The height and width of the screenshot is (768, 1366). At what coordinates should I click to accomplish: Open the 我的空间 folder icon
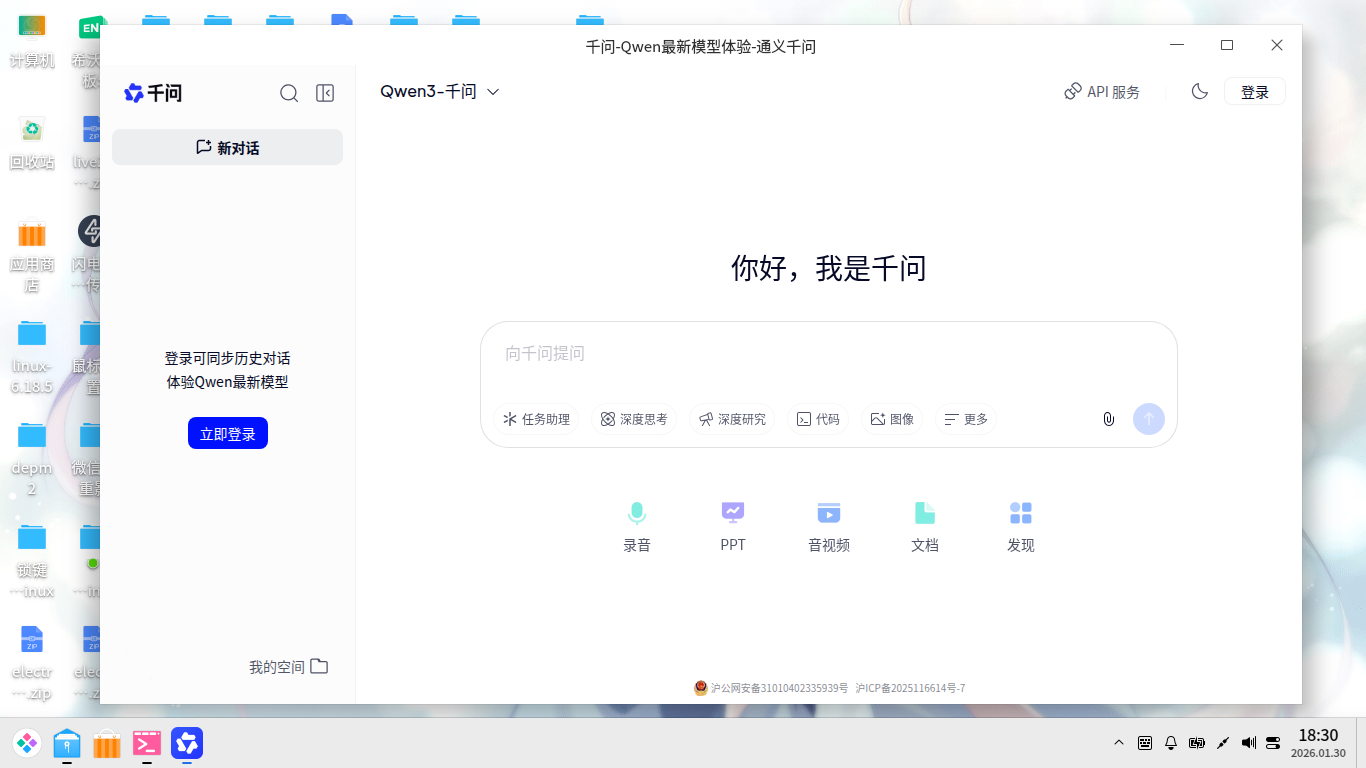[x=318, y=666]
